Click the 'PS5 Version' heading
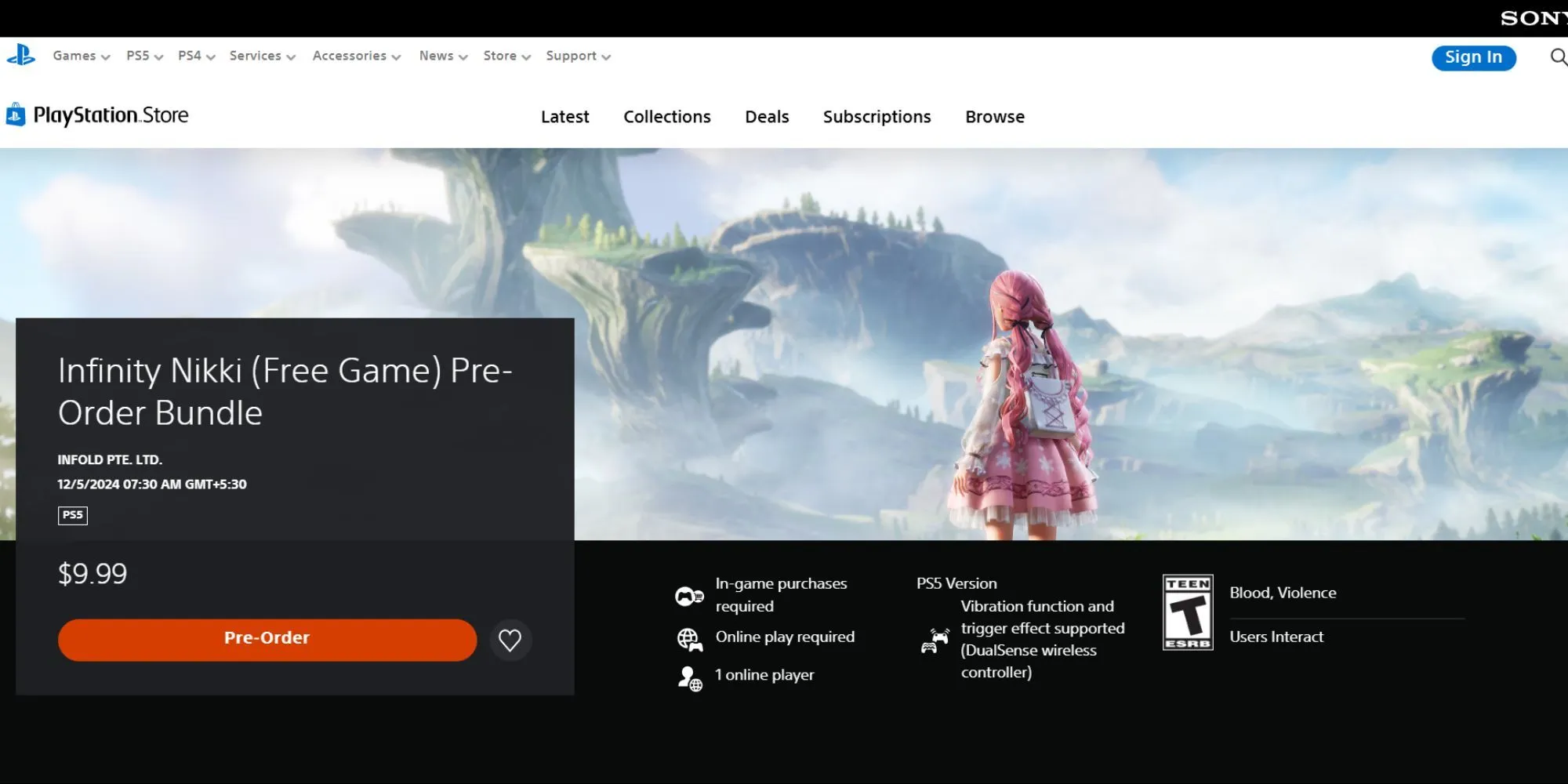 coord(956,583)
